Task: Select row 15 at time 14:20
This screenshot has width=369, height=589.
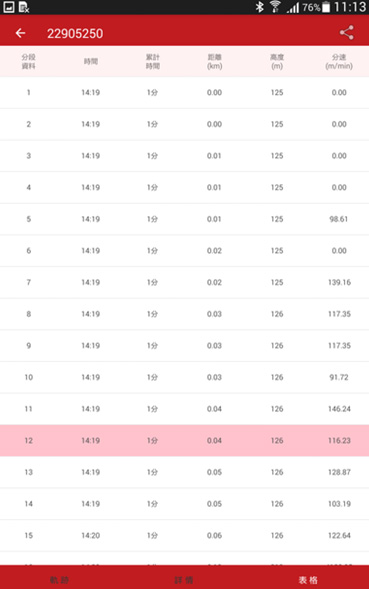Action: click(x=184, y=535)
